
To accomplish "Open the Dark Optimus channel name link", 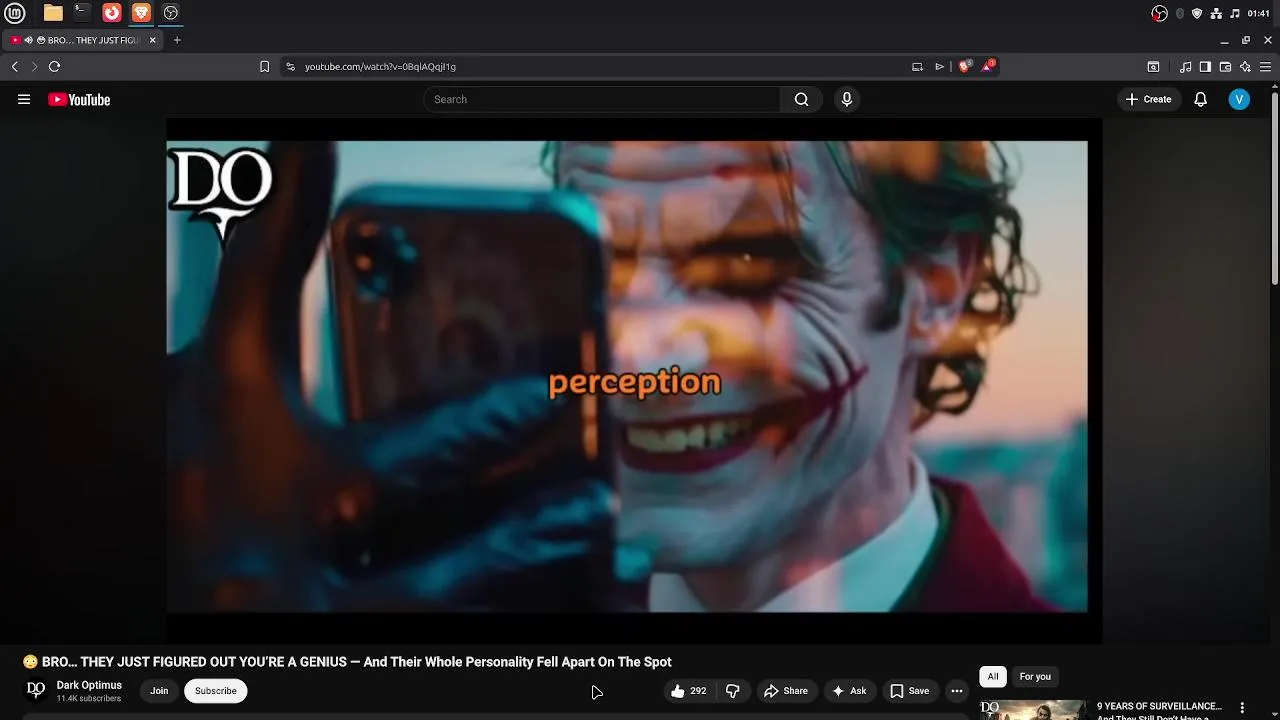I will coord(89,685).
